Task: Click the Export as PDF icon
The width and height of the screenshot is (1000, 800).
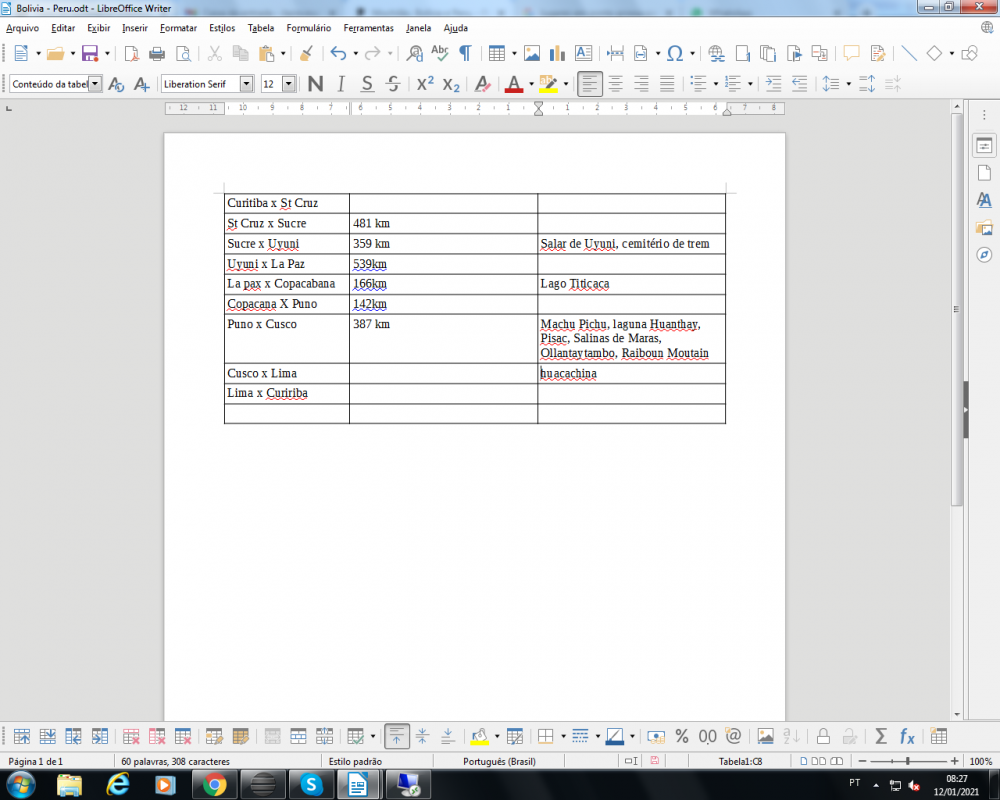Action: click(x=131, y=54)
